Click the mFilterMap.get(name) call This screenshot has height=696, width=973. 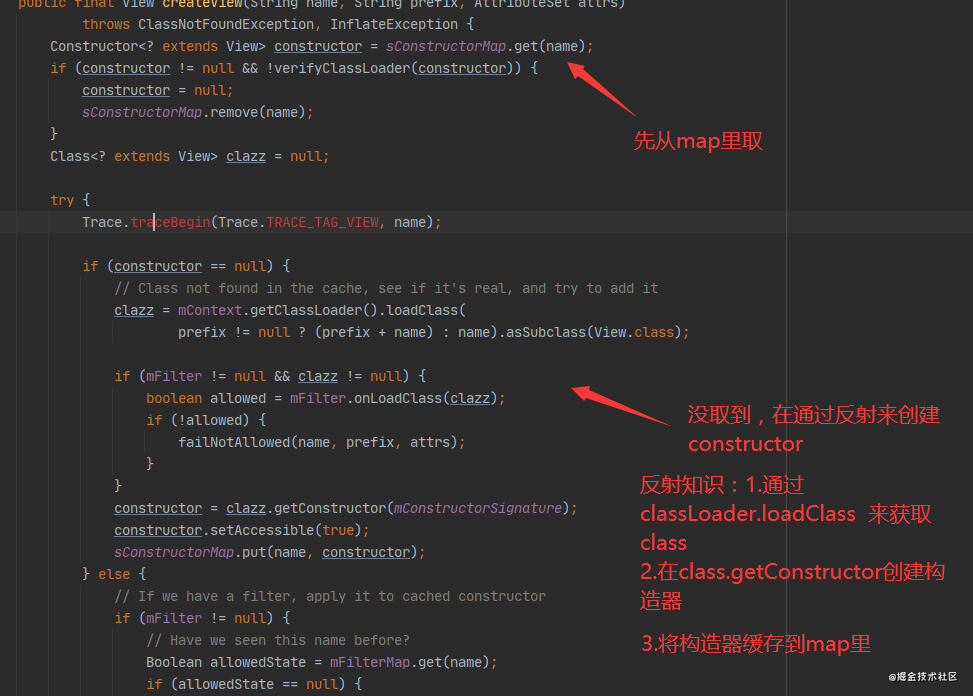(x=410, y=663)
